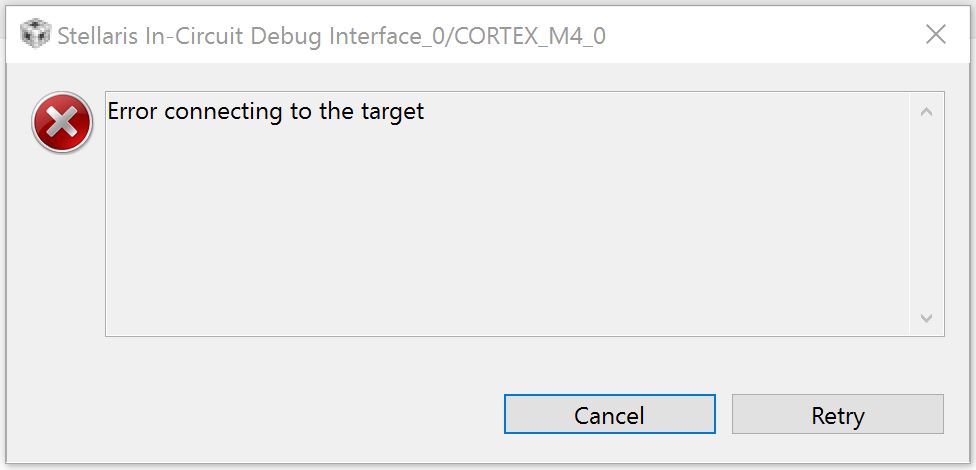Click the cube application icon in title bar

pos(35,35)
